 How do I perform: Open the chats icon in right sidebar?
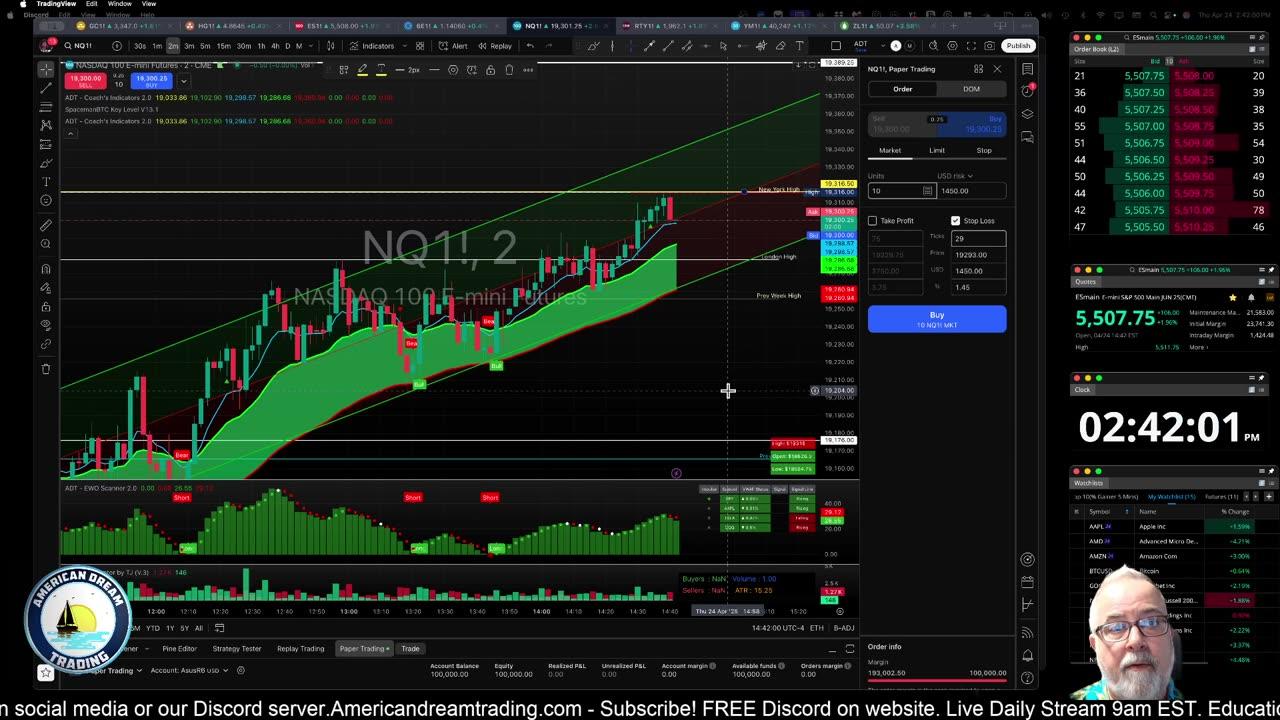(x=1027, y=135)
